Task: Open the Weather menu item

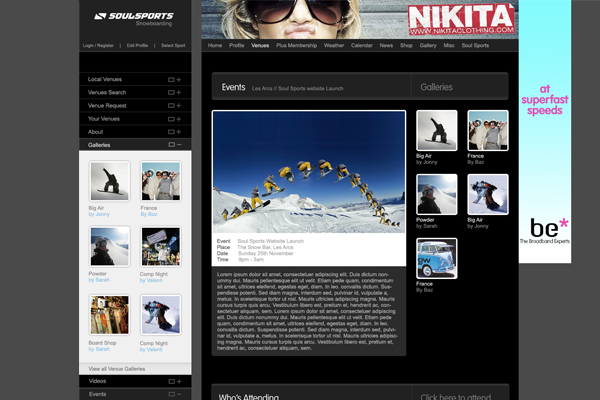Action: (x=334, y=46)
